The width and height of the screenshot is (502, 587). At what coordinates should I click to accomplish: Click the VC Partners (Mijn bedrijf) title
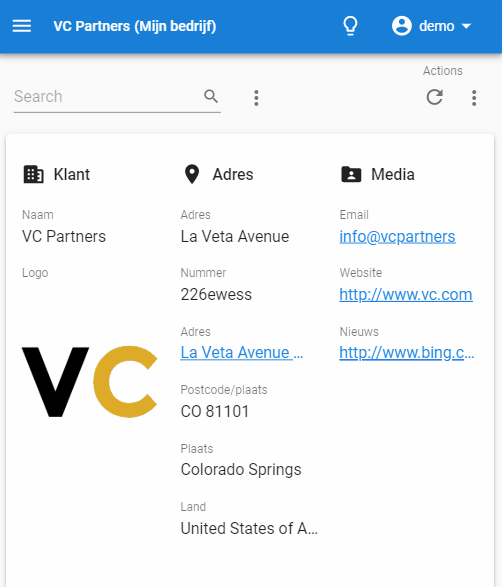pyautogui.click(x=135, y=26)
